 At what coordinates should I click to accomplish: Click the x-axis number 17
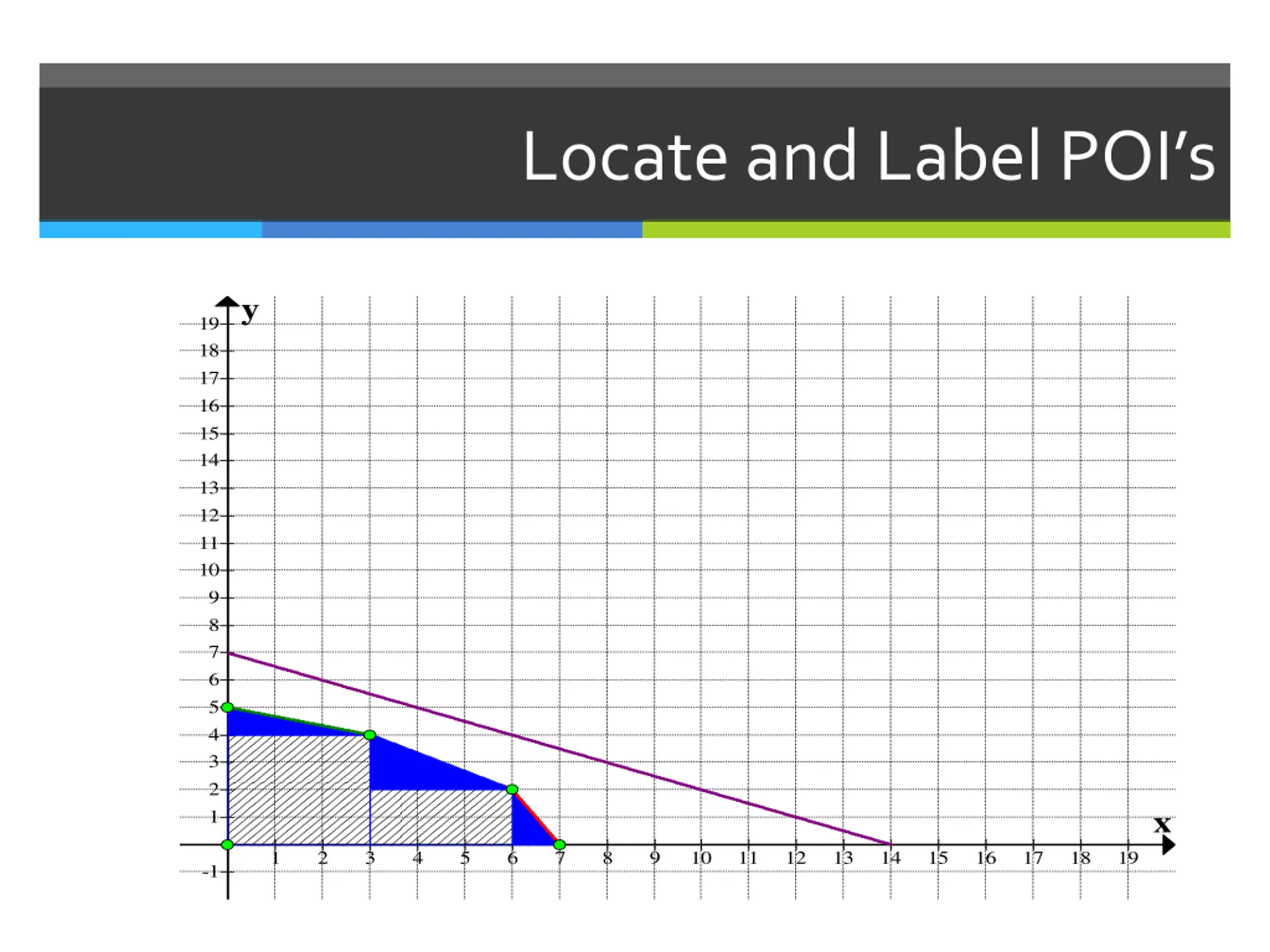pyautogui.click(x=1033, y=858)
